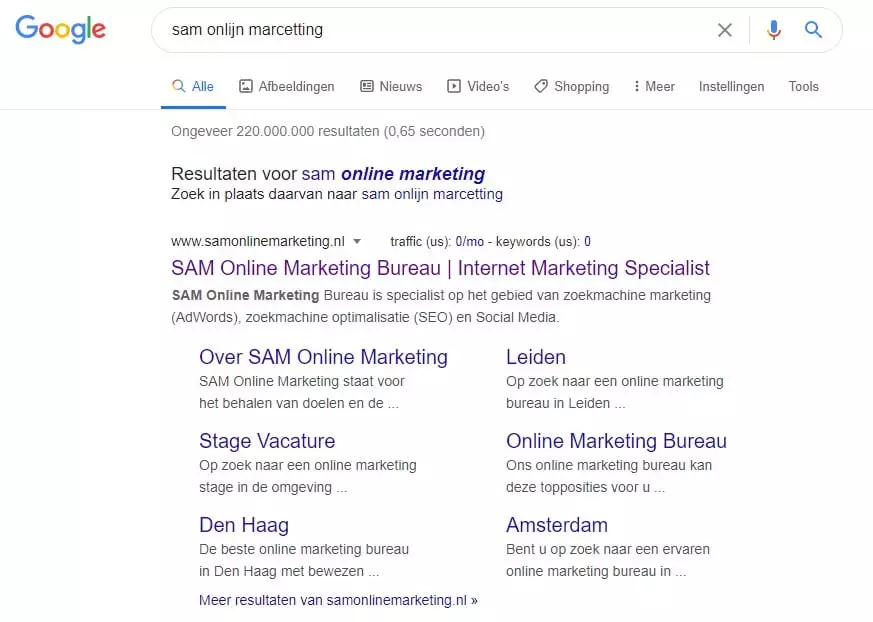
Task: Switch to the Afbeeldingen tab
Action: (287, 86)
